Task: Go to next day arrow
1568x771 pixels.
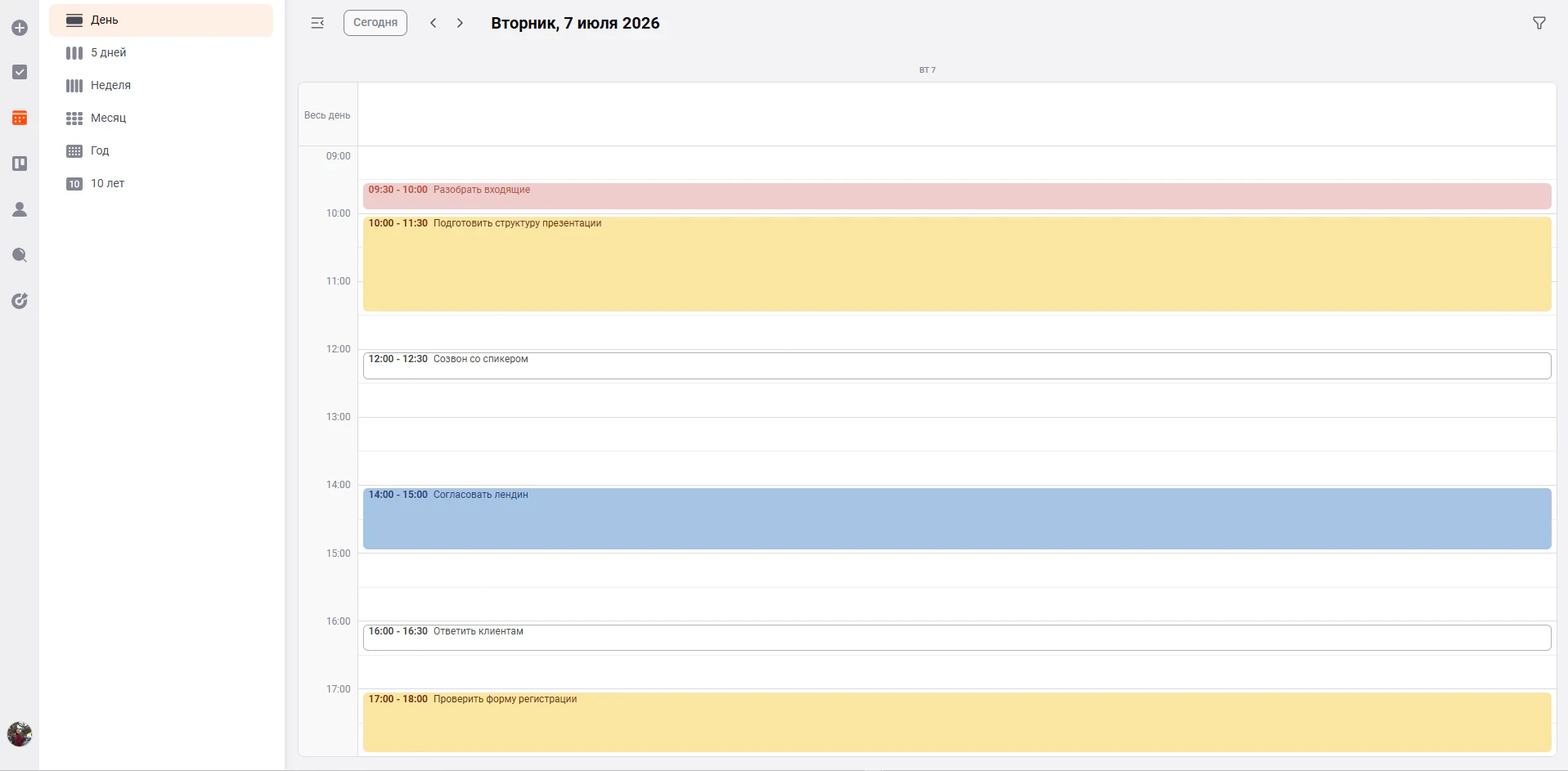Action: pyautogui.click(x=460, y=23)
